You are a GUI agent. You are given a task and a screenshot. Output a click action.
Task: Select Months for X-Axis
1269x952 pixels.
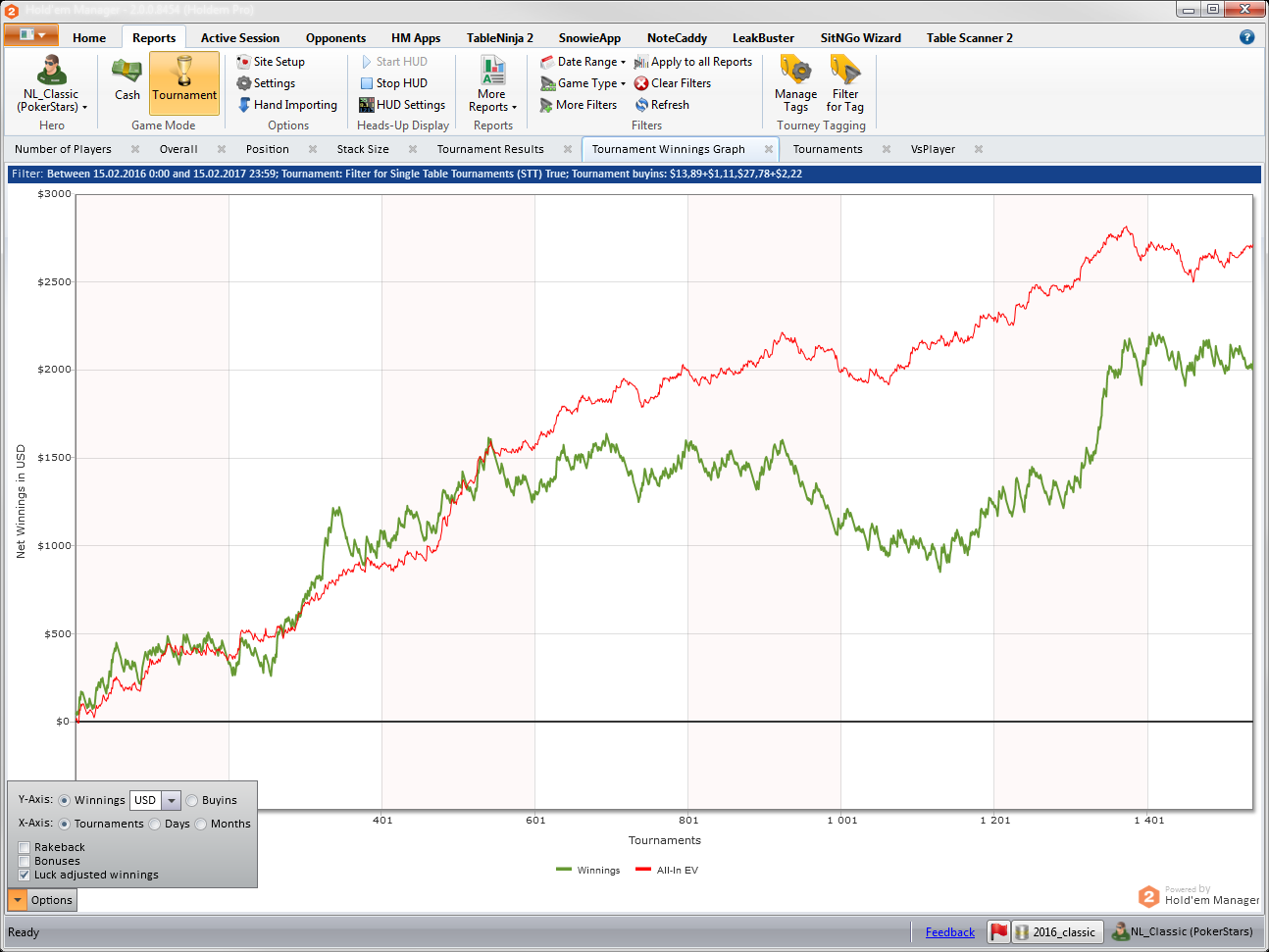pos(201,824)
